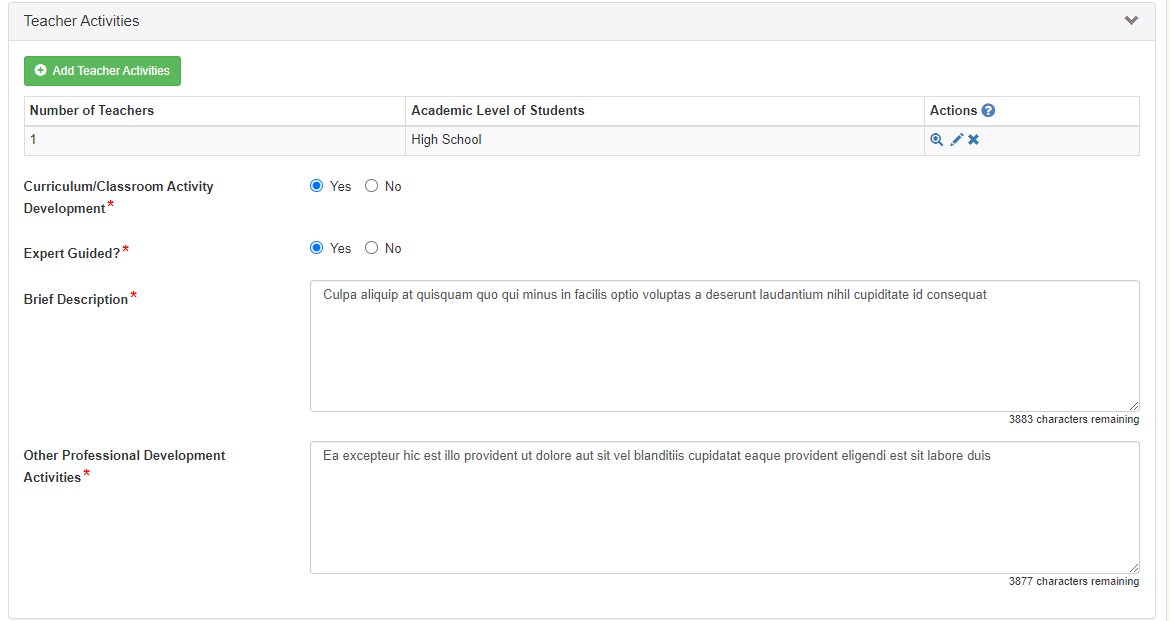Click the pencil edit icon in Actions

(956, 140)
